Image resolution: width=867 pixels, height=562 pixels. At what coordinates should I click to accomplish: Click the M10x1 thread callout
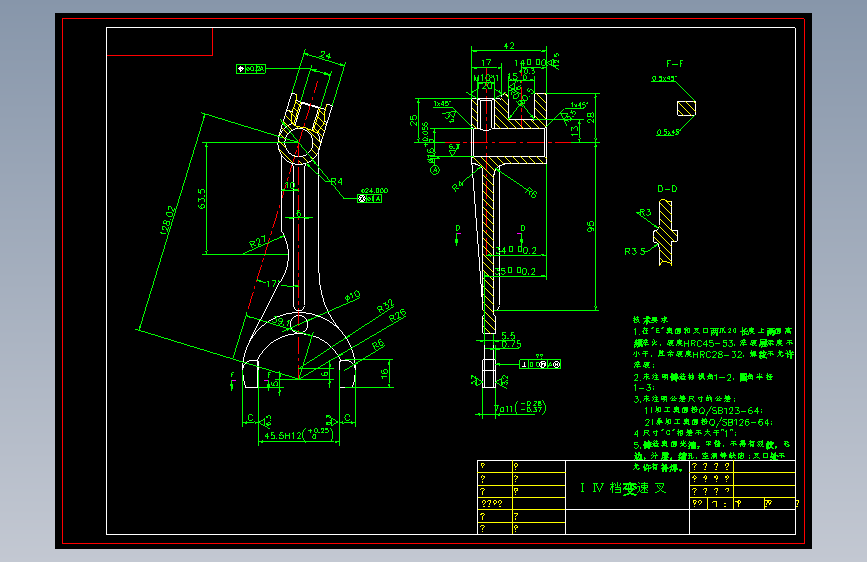pyautogui.click(x=486, y=77)
